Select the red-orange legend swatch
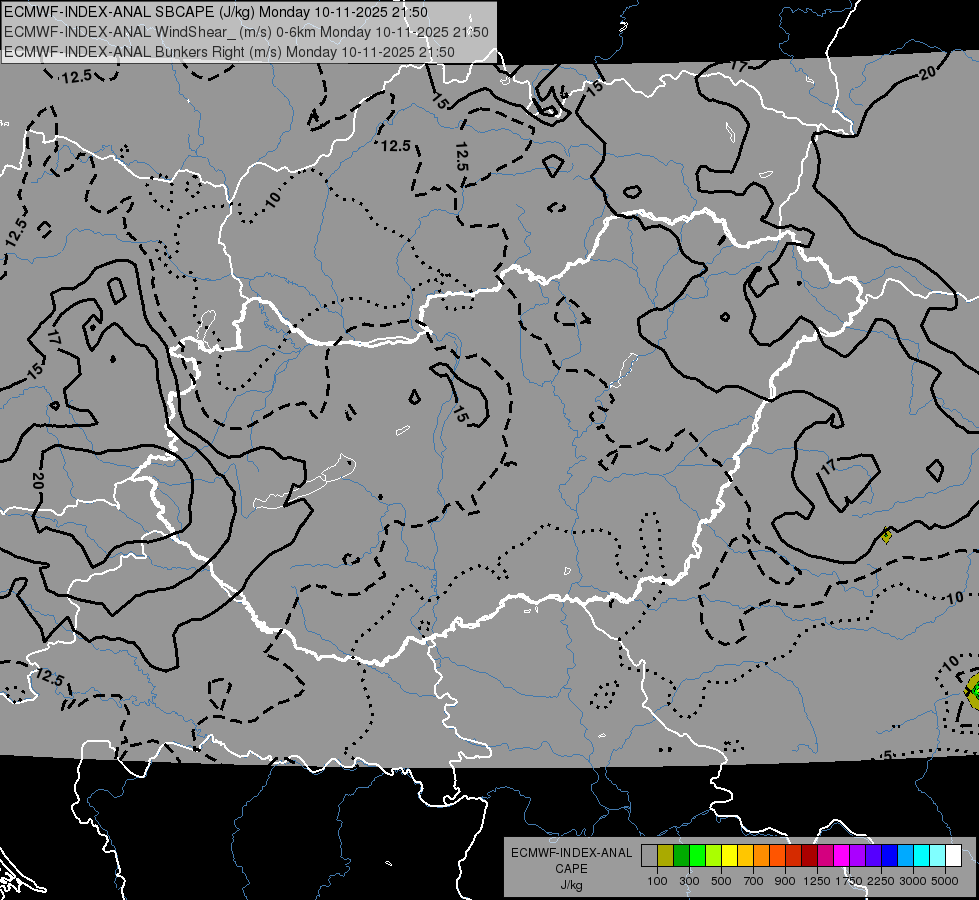Screen dimensions: 979x900 tap(777, 856)
